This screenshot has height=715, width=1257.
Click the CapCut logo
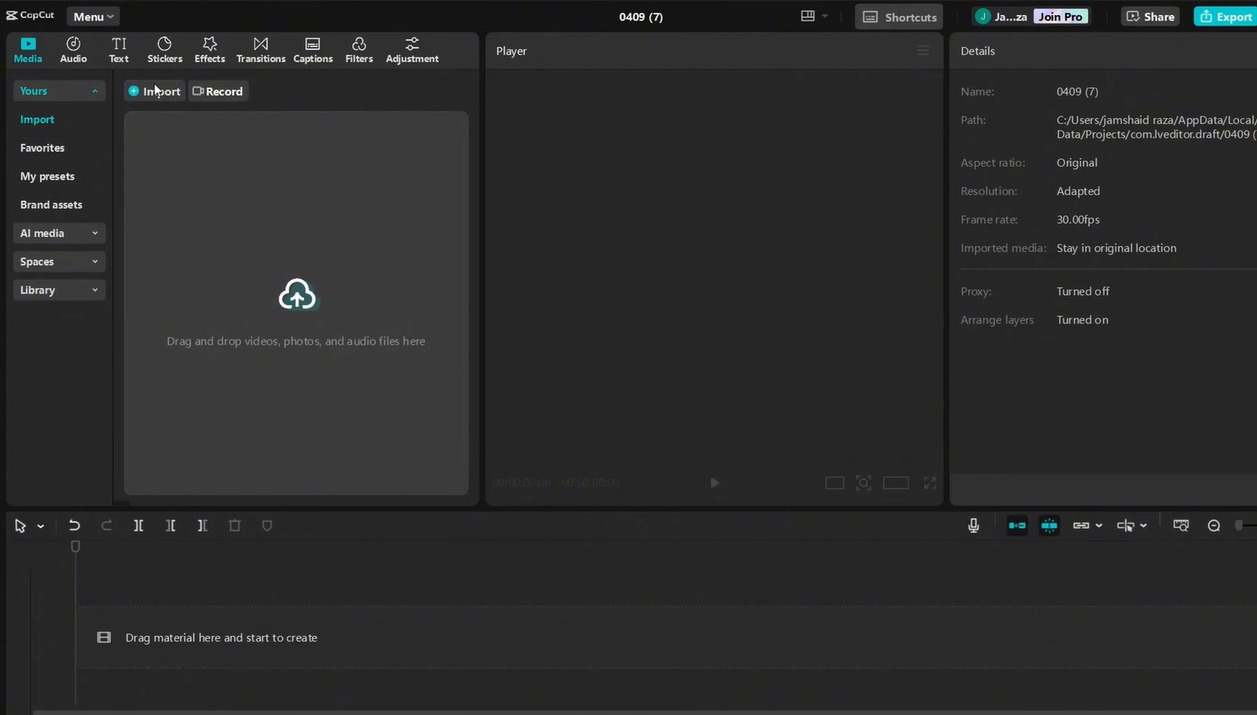pos(30,16)
